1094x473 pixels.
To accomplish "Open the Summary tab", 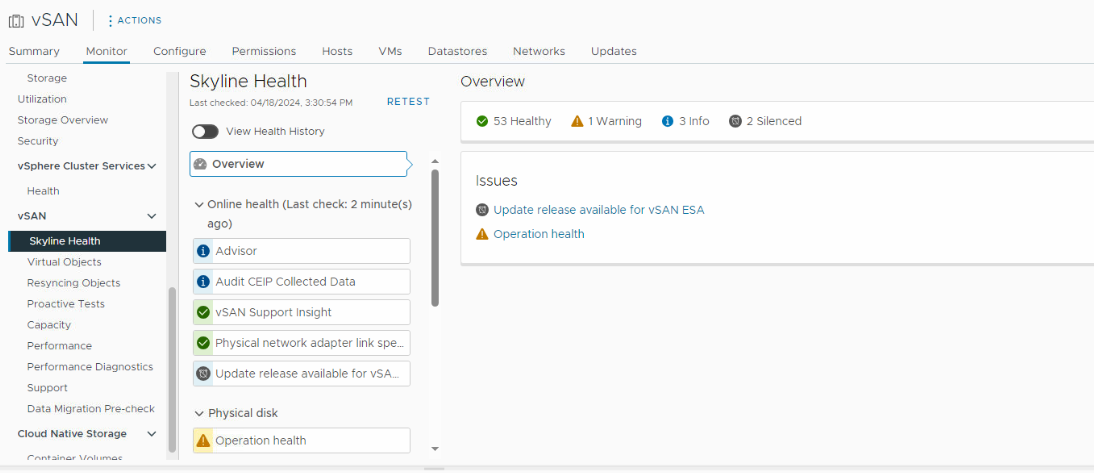I will [x=34, y=51].
